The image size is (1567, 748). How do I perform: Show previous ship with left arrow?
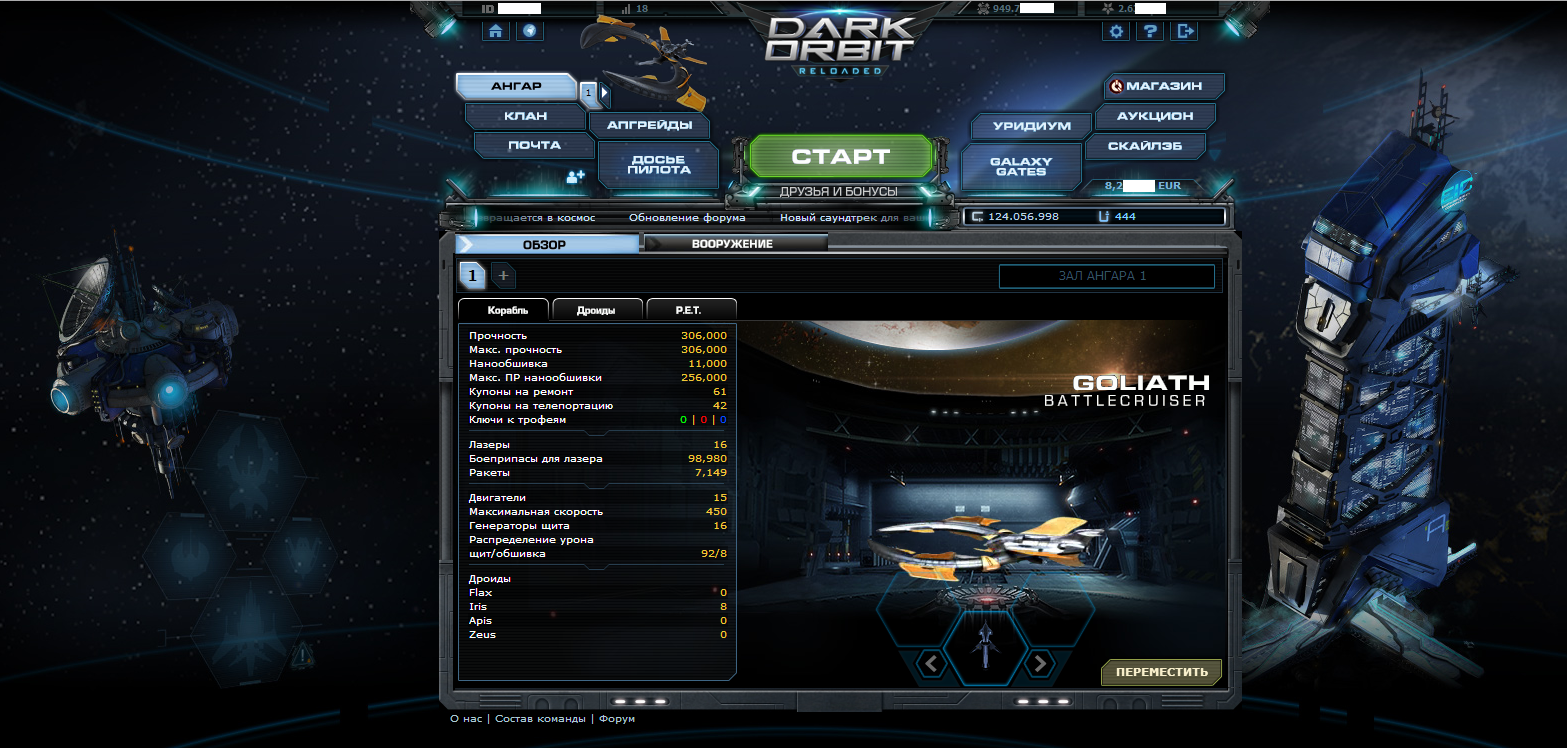click(931, 662)
